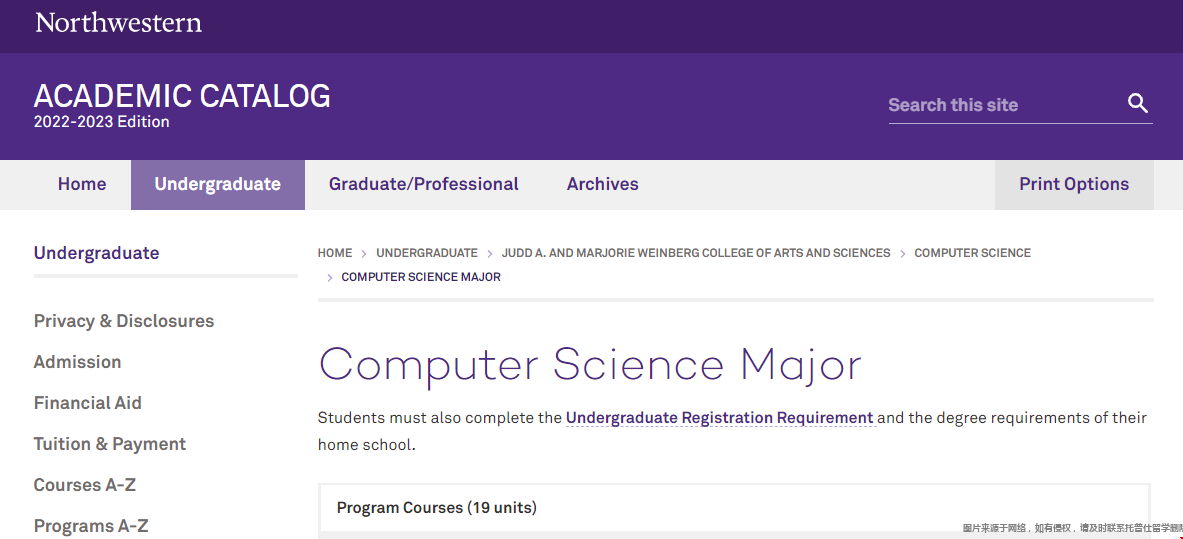
Task: Open Tuition & Payment sidebar link
Action: click(x=109, y=443)
